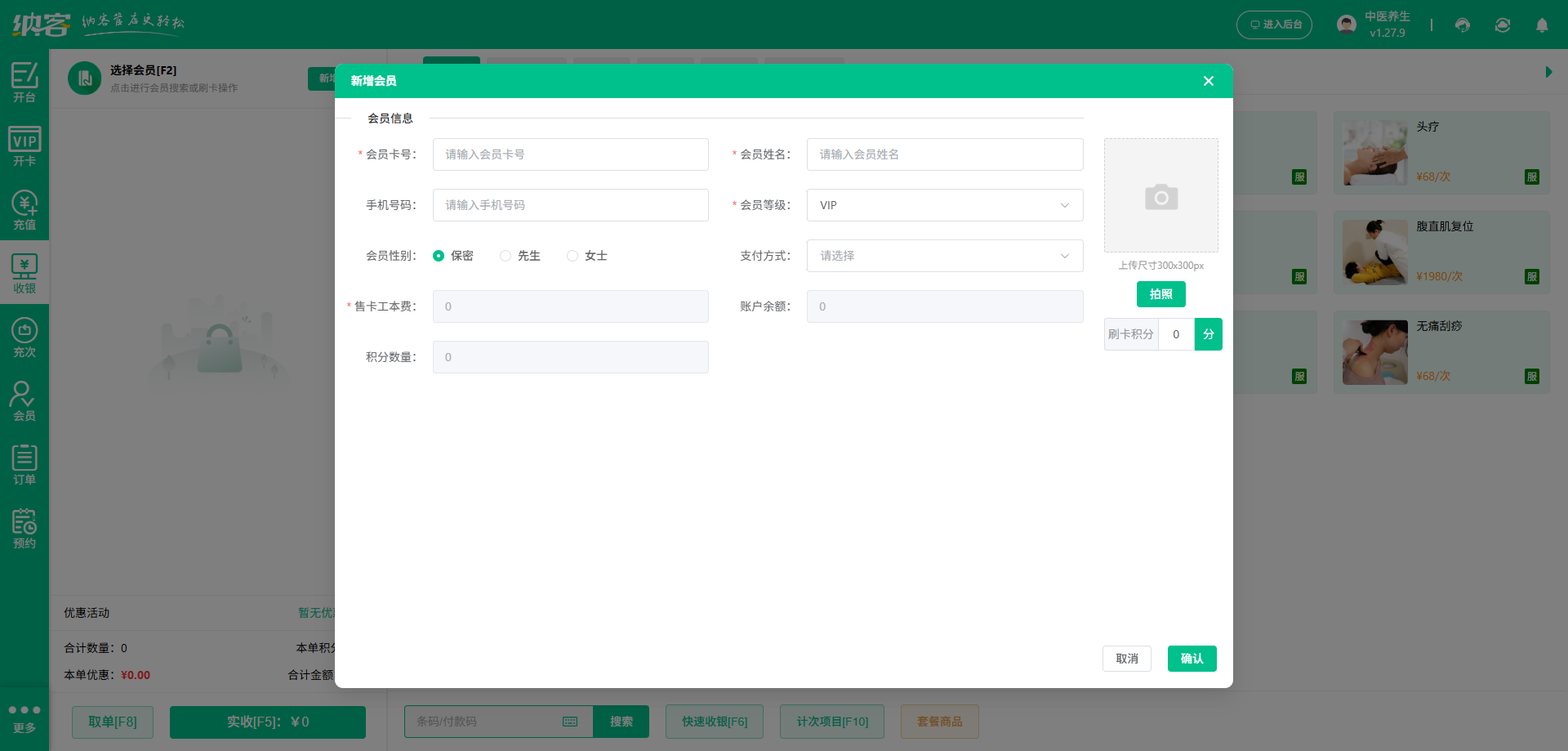Open the 订单 orders icon
Viewport: 1568px width, 751px height.
24,464
